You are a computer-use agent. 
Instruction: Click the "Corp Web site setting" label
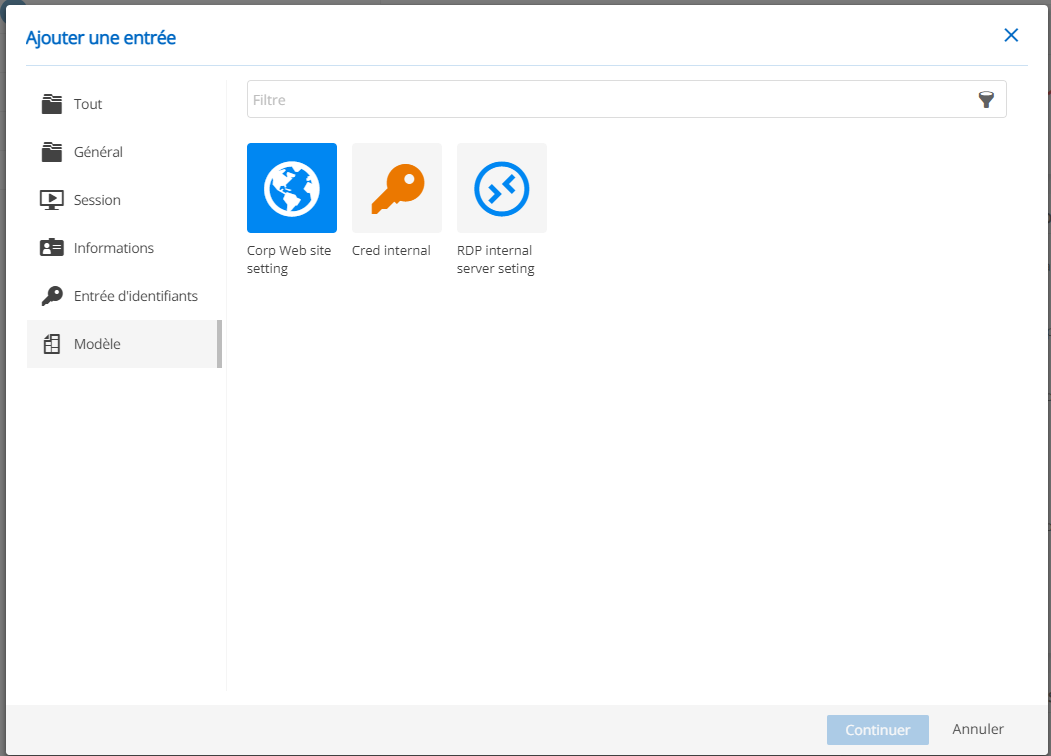pos(289,260)
